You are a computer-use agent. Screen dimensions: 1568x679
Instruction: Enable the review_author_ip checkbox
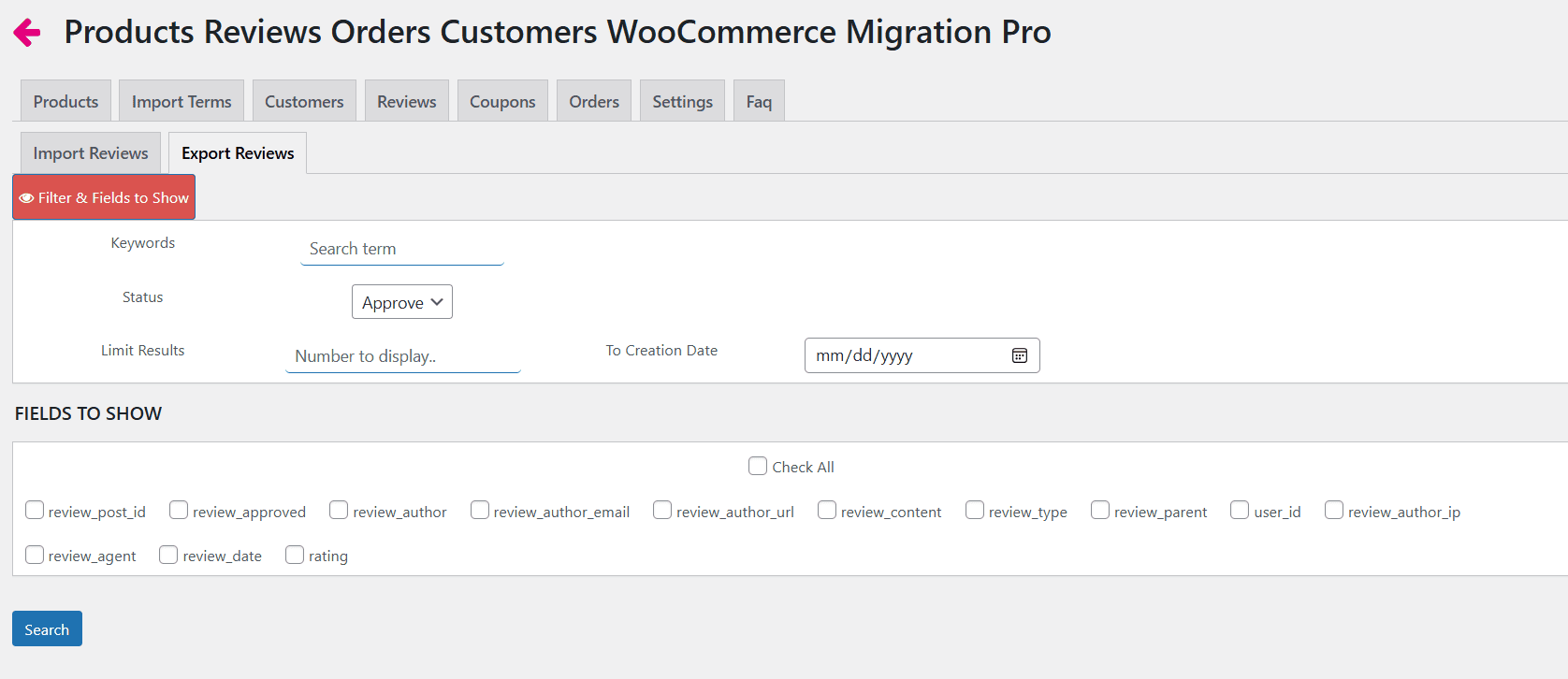(x=1334, y=510)
